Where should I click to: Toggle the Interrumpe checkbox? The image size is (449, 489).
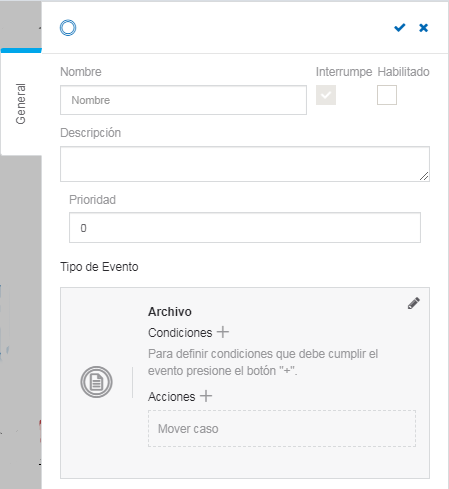tap(326, 95)
